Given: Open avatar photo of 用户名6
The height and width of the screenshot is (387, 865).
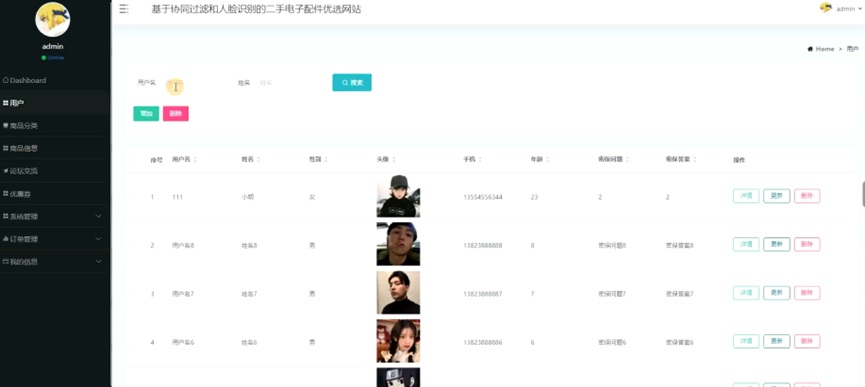Looking at the screenshot, I should point(398,341).
